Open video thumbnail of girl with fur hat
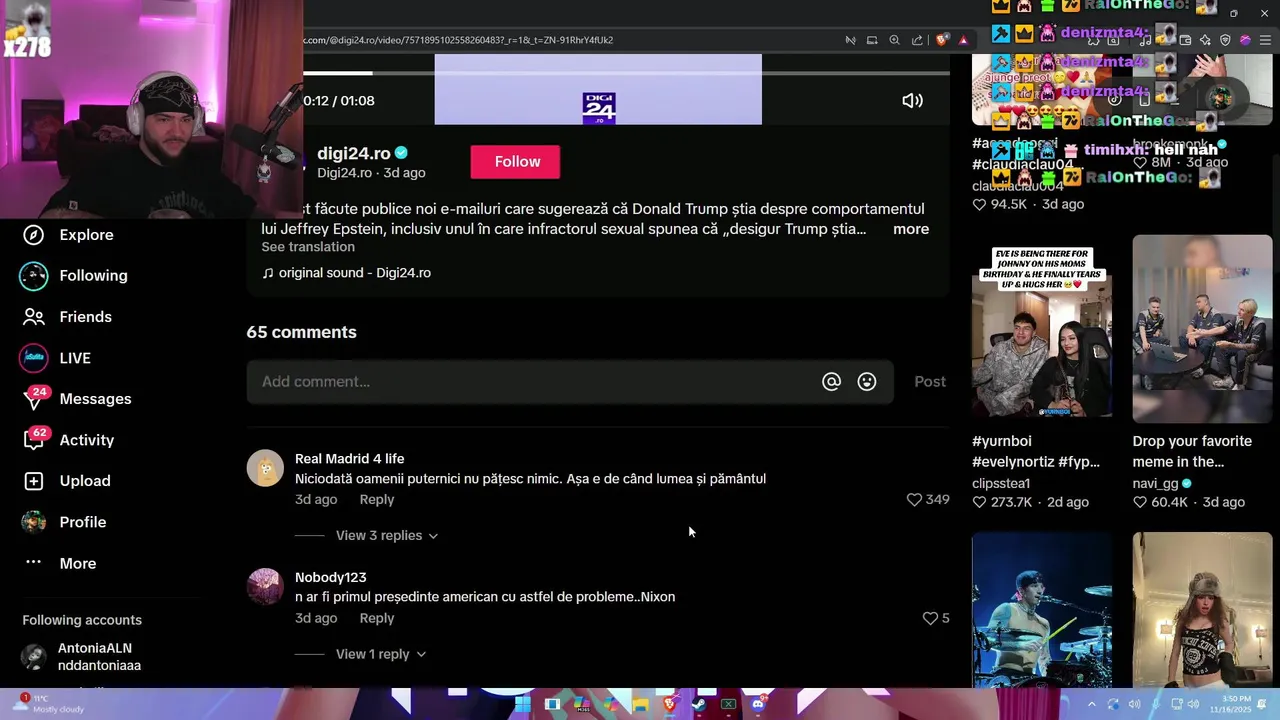The height and width of the screenshot is (720, 1280). pyautogui.click(x=1202, y=610)
